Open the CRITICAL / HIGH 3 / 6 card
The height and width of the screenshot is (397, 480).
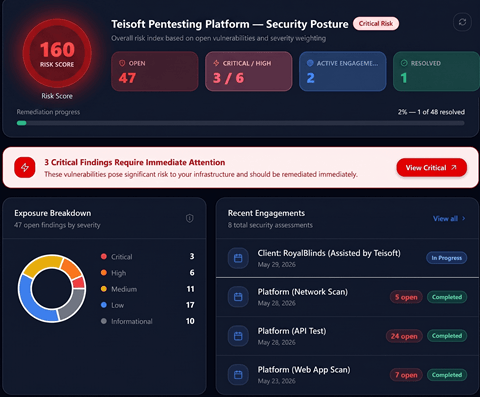pos(249,71)
